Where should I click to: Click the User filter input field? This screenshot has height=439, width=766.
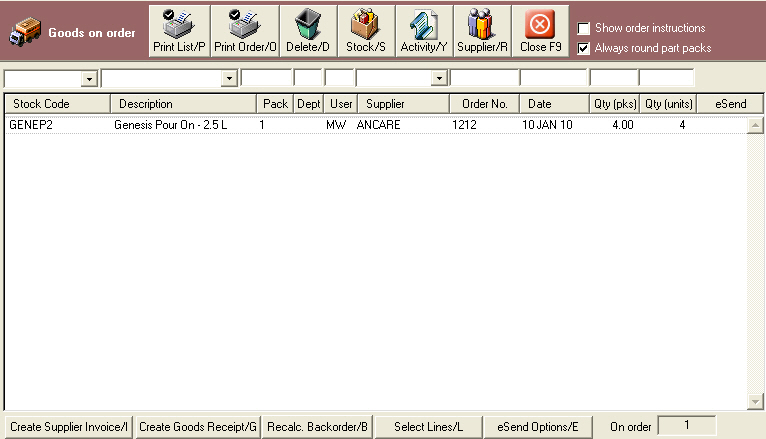point(340,78)
